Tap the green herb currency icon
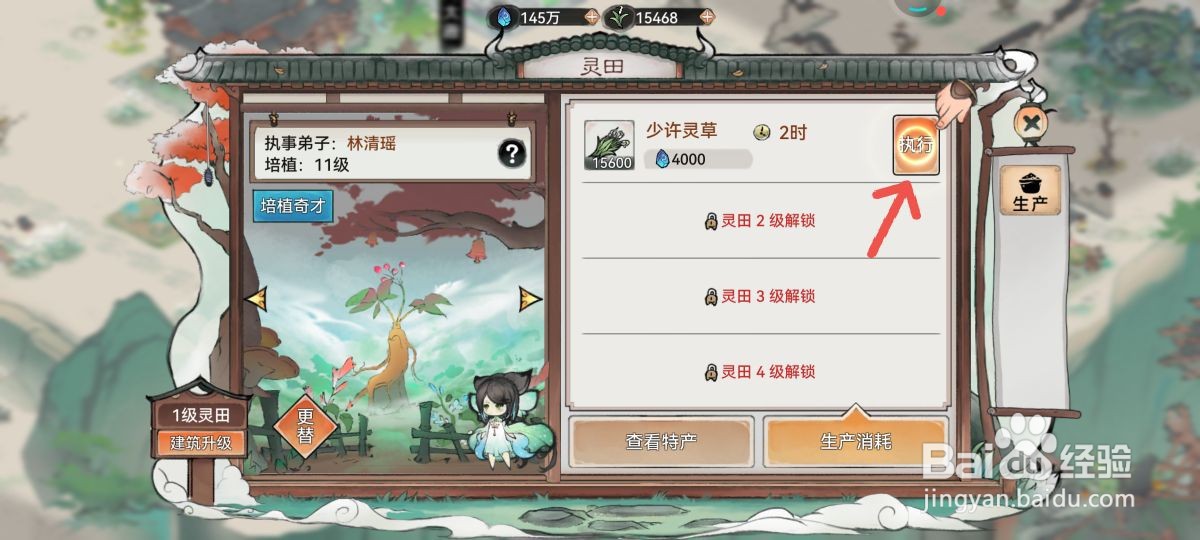This screenshot has width=1200, height=540. [x=620, y=17]
